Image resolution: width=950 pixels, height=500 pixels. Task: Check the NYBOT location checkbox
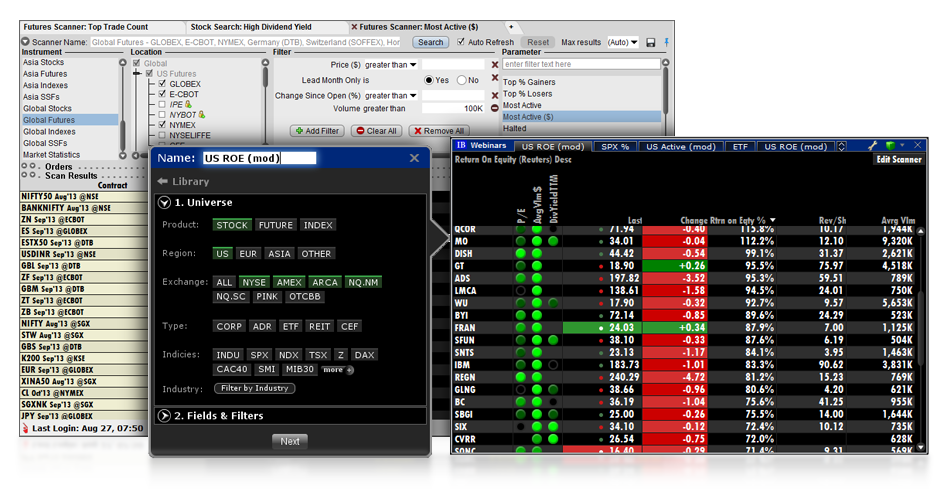(x=162, y=115)
